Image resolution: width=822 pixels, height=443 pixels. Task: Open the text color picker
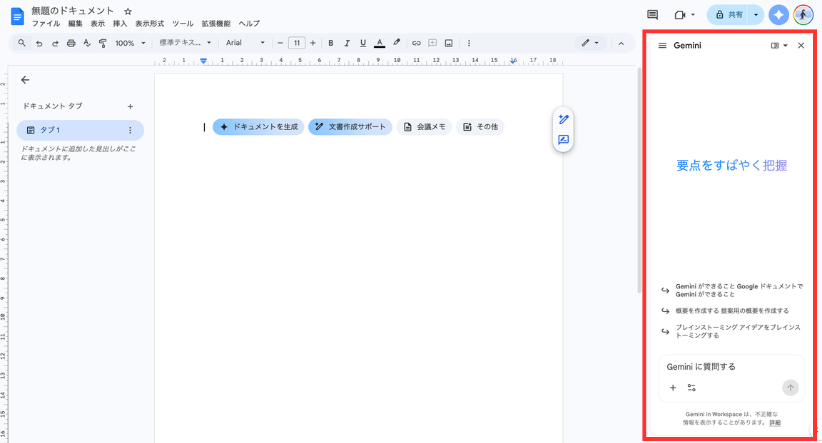[380, 44]
